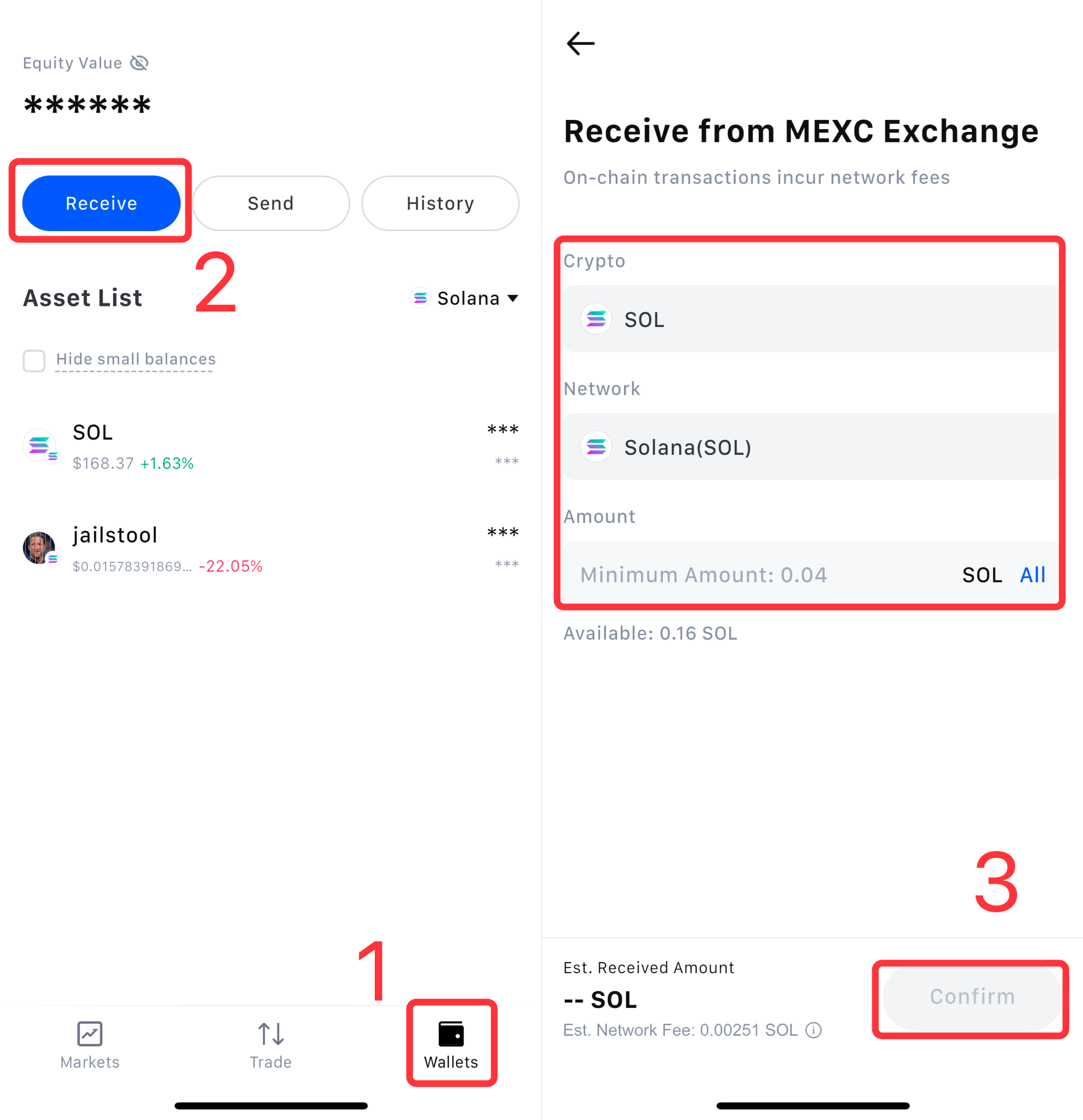Tap Solana logo in Network field
The image size is (1083, 1120).
596,446
